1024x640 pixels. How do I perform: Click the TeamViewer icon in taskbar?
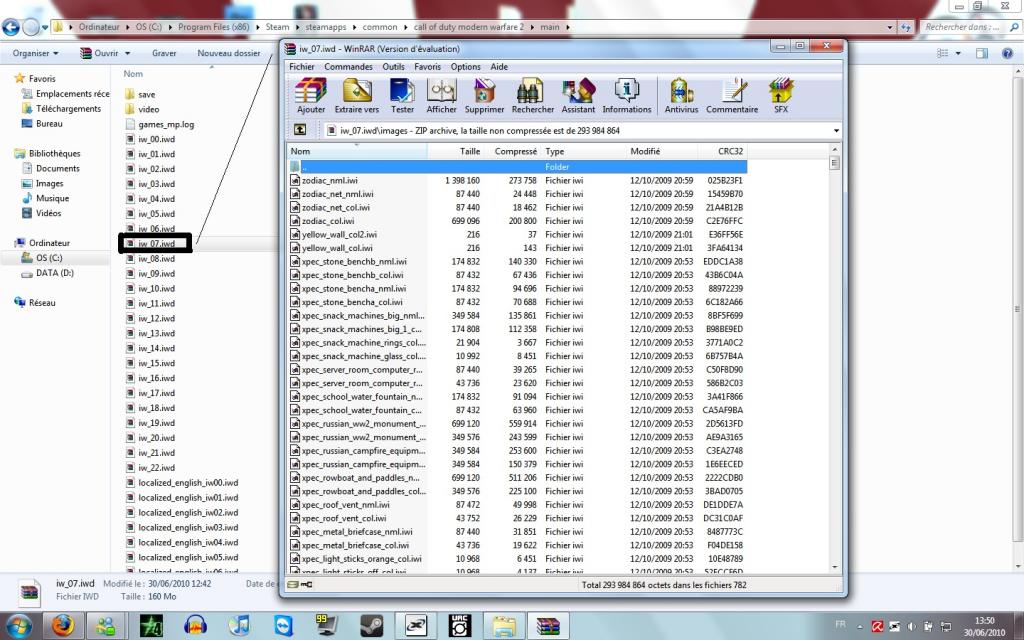284,626
